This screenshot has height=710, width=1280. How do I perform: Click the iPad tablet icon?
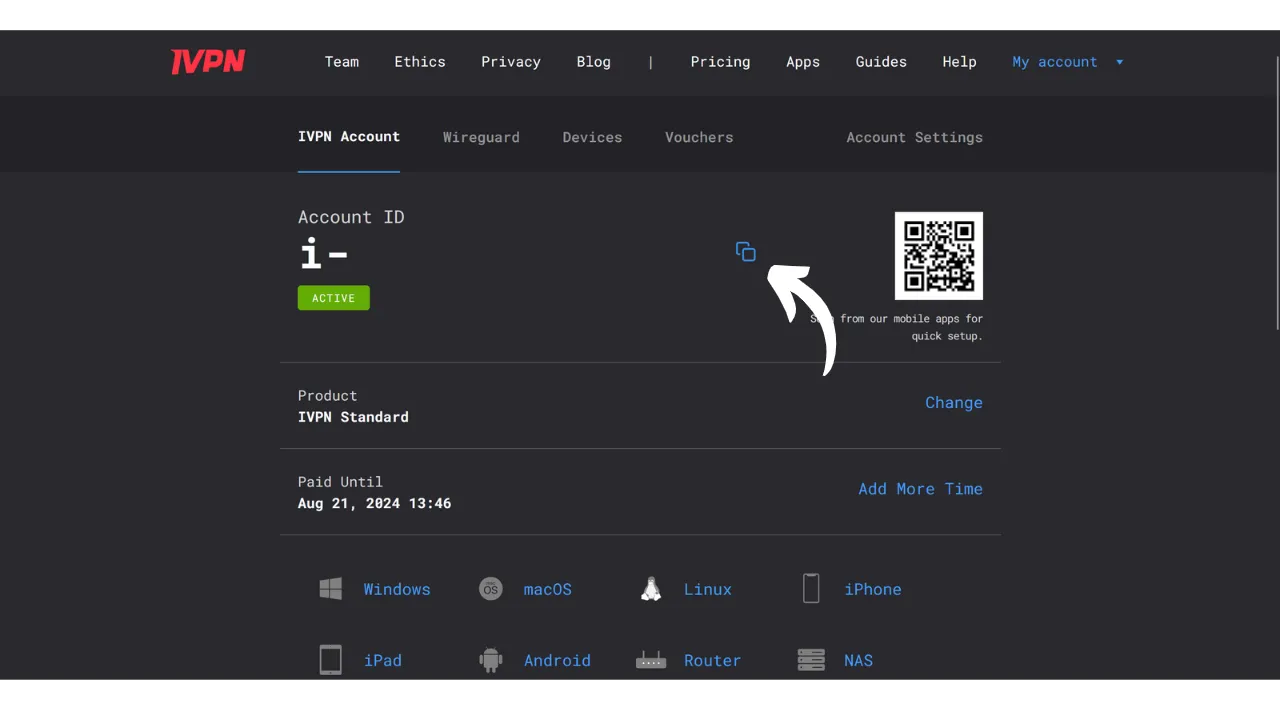331,660
